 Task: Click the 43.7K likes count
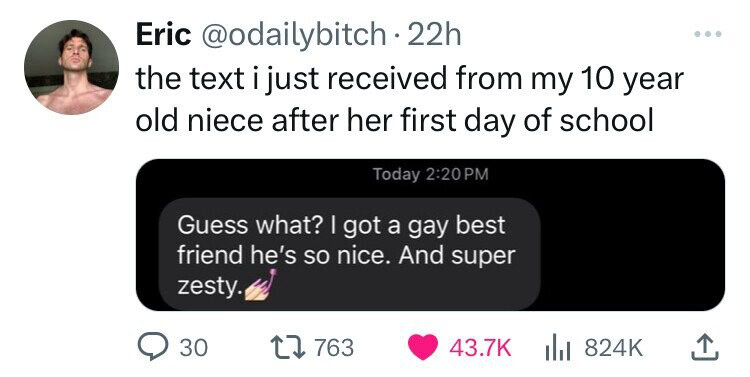point(480,348)
